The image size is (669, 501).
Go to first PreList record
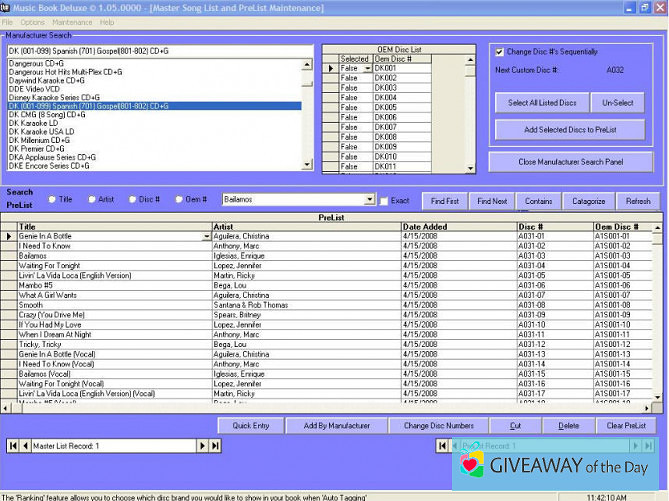(x=441, y=445)
